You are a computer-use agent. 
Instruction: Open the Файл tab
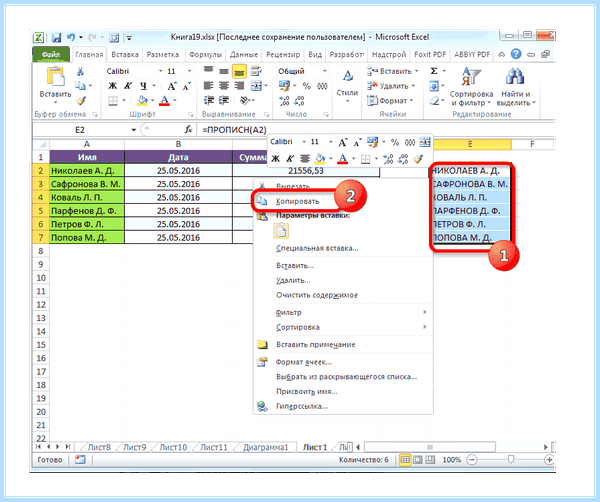click(x=51, y=54)
